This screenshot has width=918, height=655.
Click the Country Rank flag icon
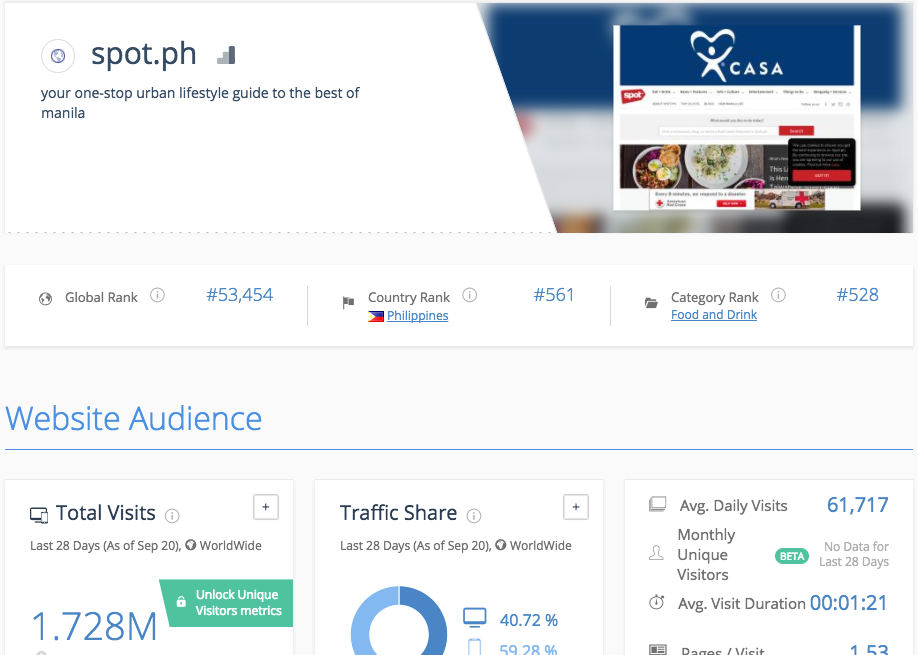coord(348,302)
